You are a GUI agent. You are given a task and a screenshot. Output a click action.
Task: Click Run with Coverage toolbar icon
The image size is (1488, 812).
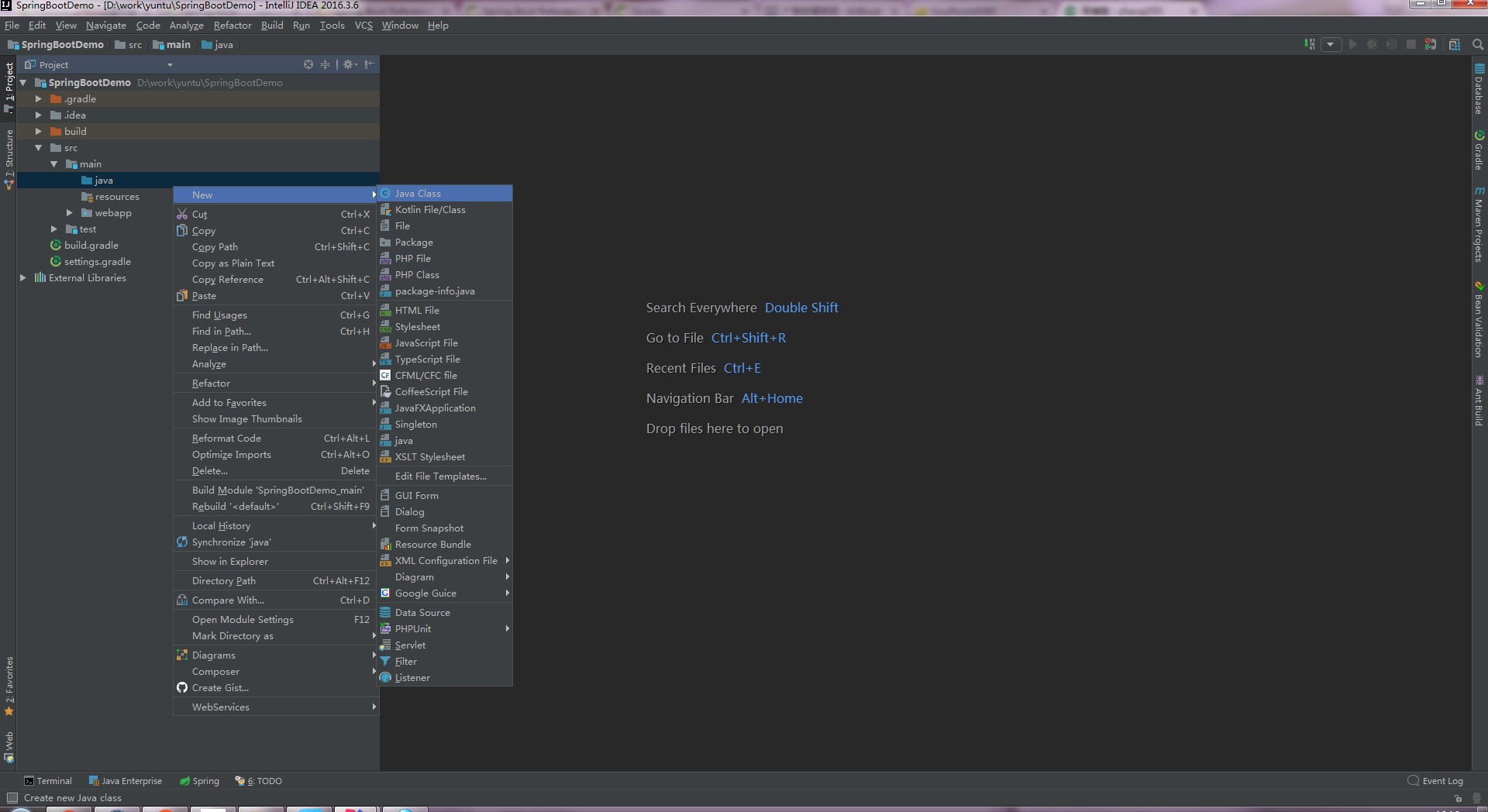pyautogui.click(x=1392, y=44)
